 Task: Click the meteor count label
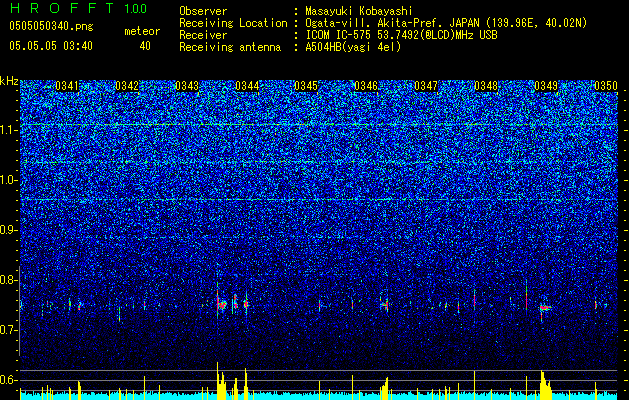[x=142, y=31]
